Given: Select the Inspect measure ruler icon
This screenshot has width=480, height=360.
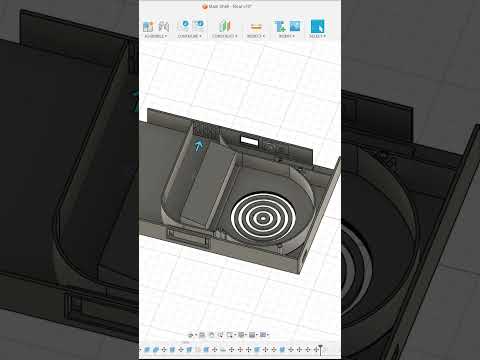Looking at the screenshot, I should pyautogui.click(x=256, y=27).
